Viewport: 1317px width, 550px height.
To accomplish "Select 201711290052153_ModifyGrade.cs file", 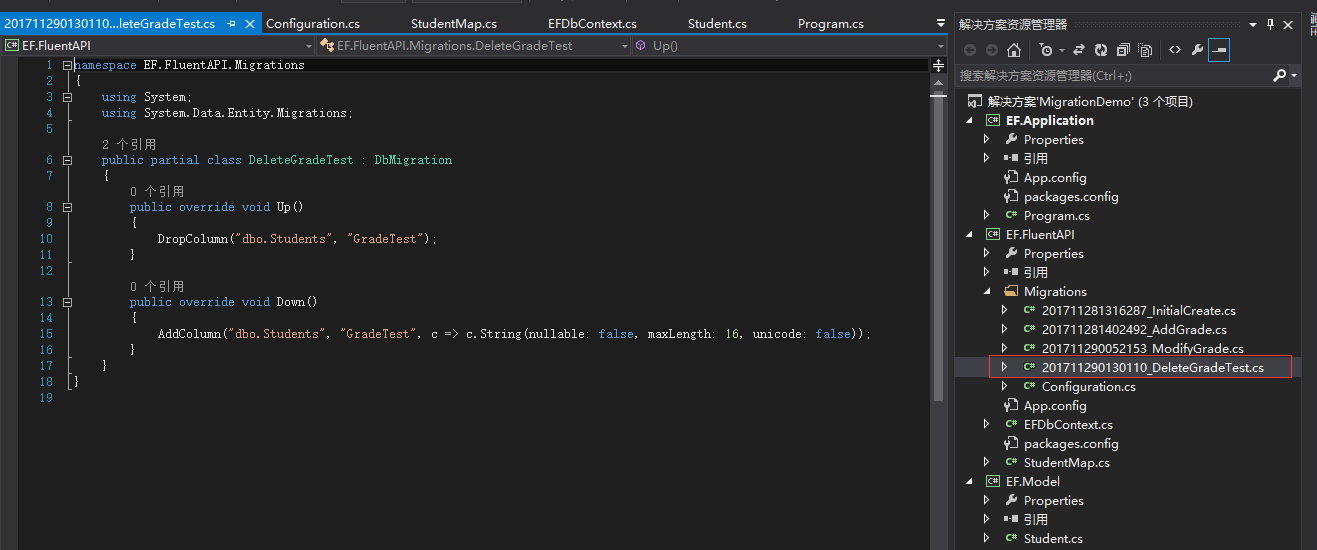I will (1142, 349).
